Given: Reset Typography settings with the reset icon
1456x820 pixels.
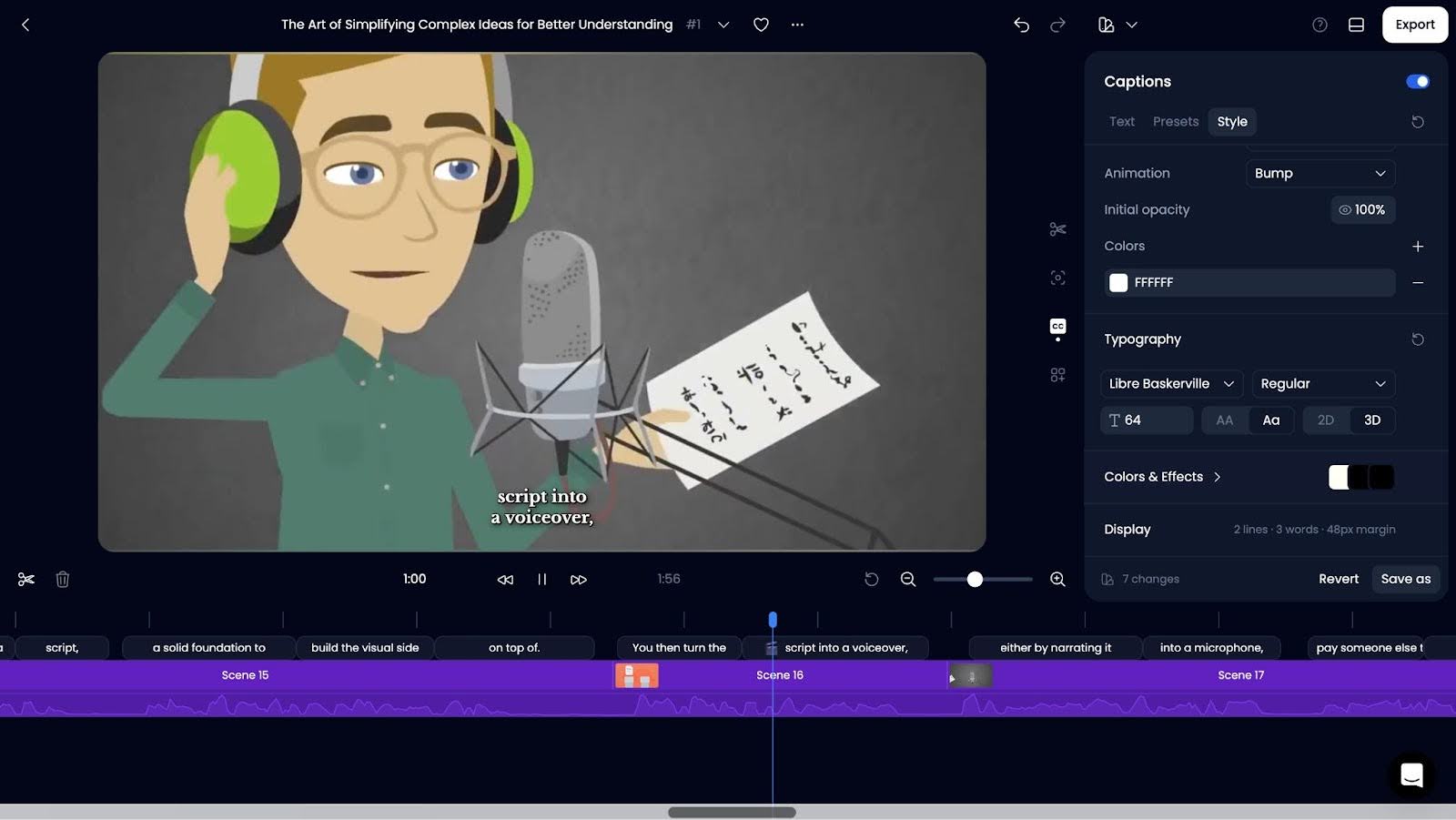Looking at the screenshot, I should (x=1417, y=339).
